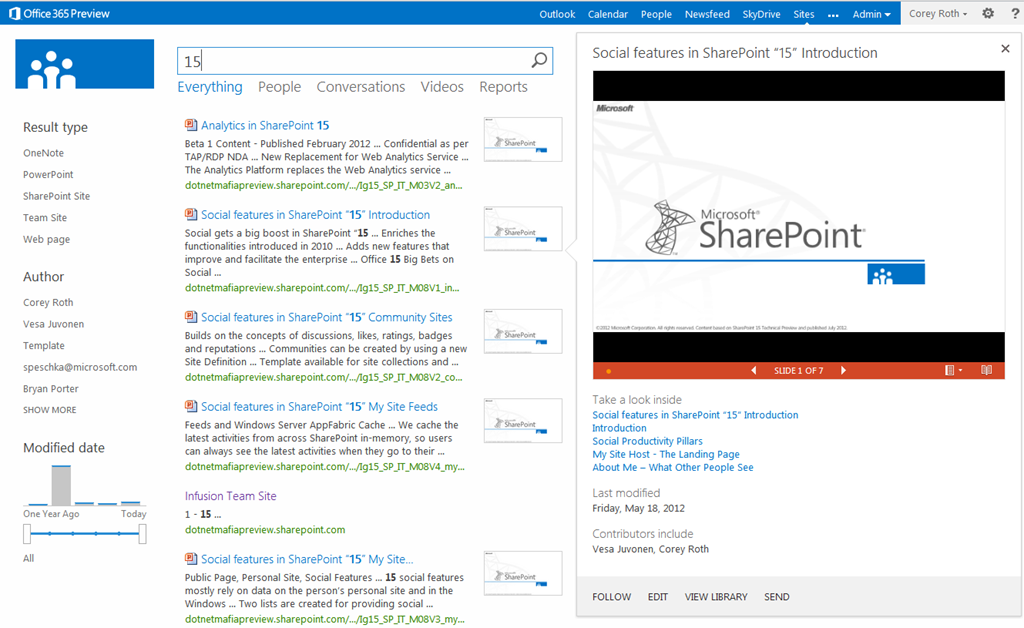Filter by author Corey Roth
The image size is (1024, 628).
(x=48, y=302)
